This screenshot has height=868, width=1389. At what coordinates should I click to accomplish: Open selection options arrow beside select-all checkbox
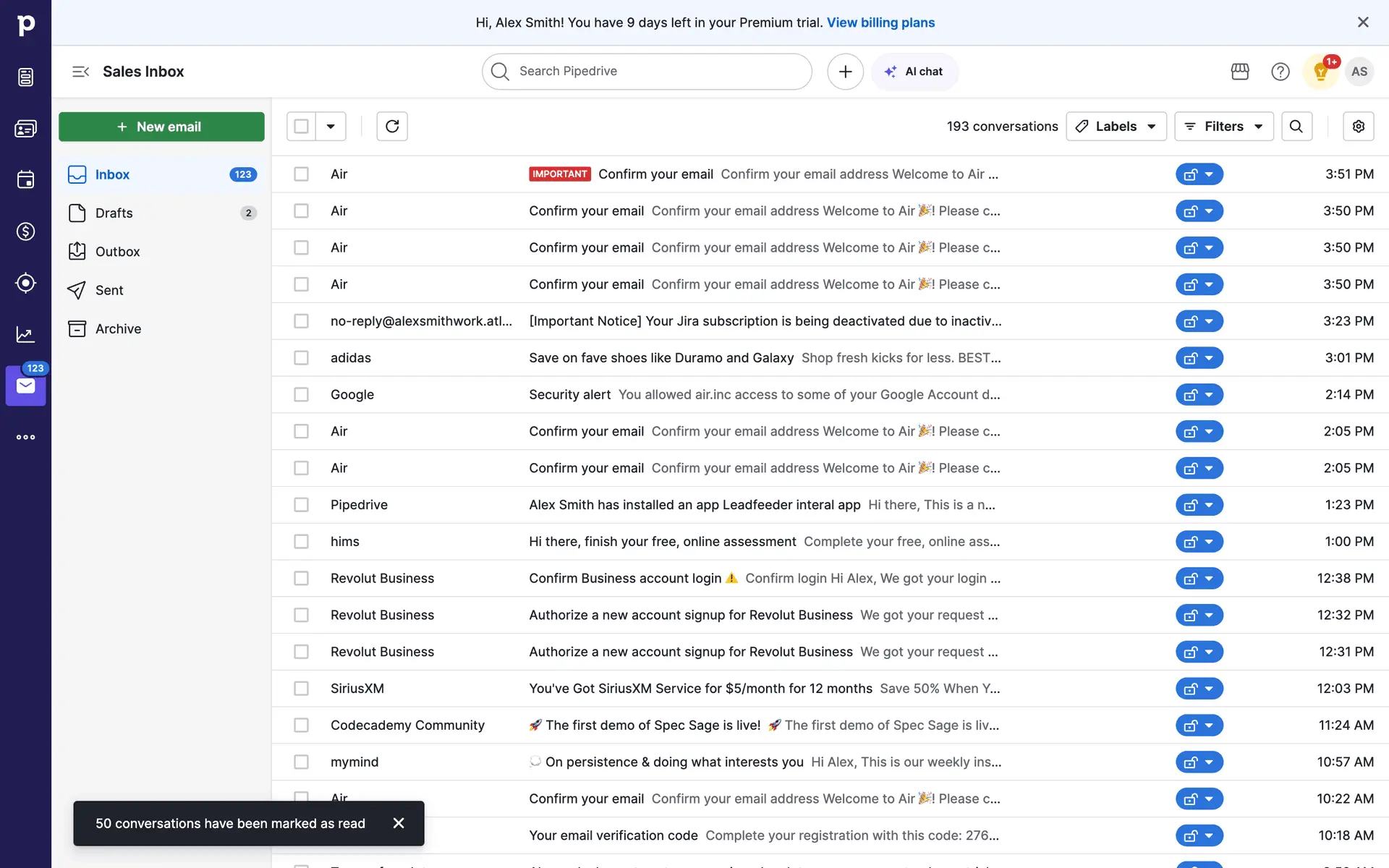(x=331, y=127)
